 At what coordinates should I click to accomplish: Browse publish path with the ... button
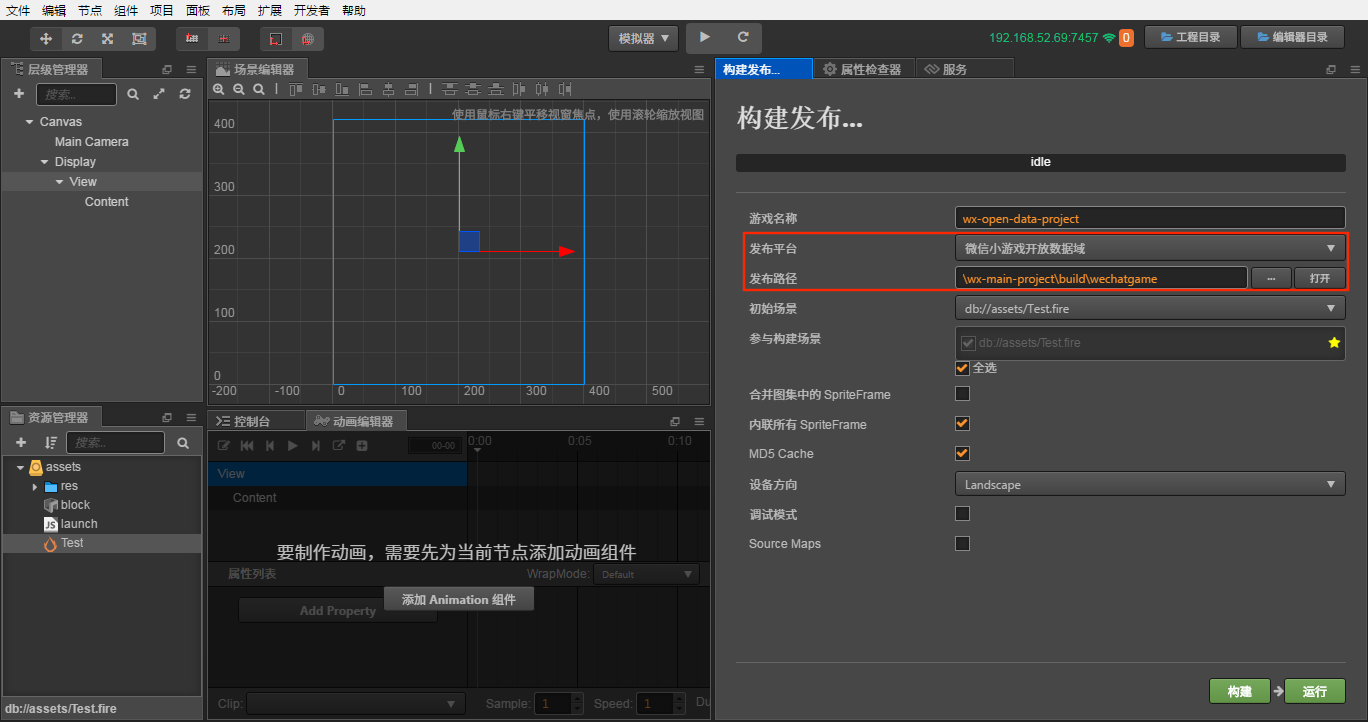coord(1271,278)
